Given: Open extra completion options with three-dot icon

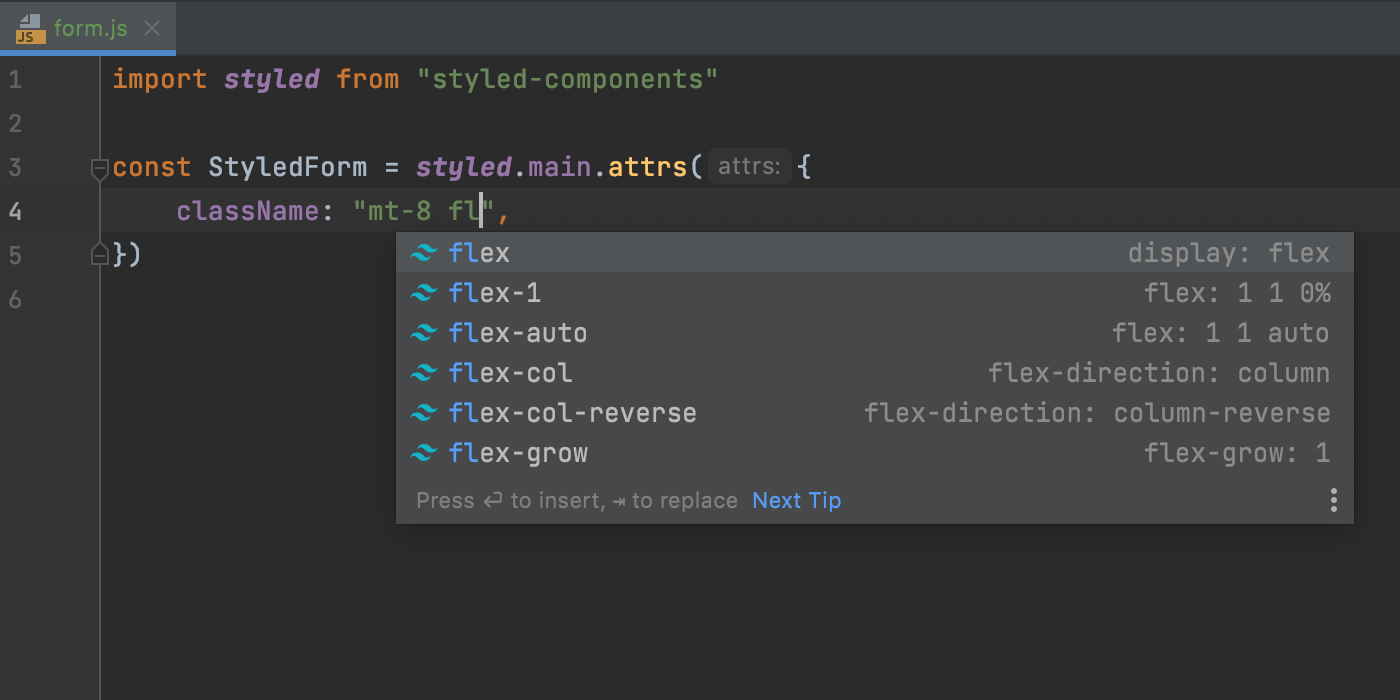Looking at the screenshot, I should point(1333,499).
